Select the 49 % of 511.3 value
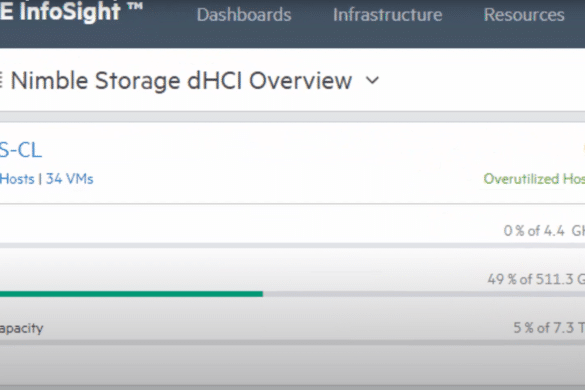This screenshot has height=390, width=585. coord(536,279)
